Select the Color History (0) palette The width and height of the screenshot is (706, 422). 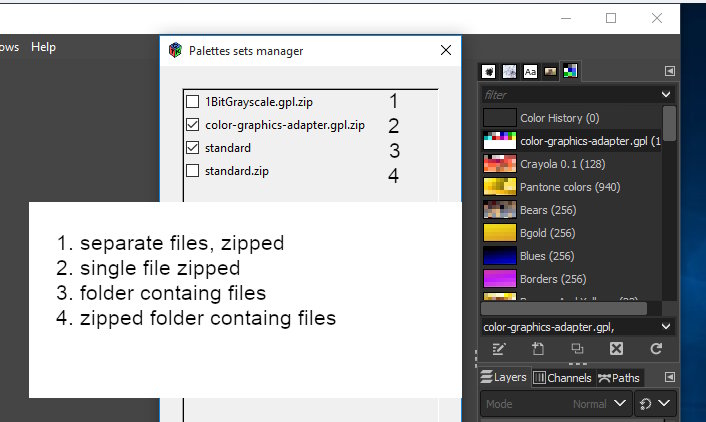pos(571,118)
